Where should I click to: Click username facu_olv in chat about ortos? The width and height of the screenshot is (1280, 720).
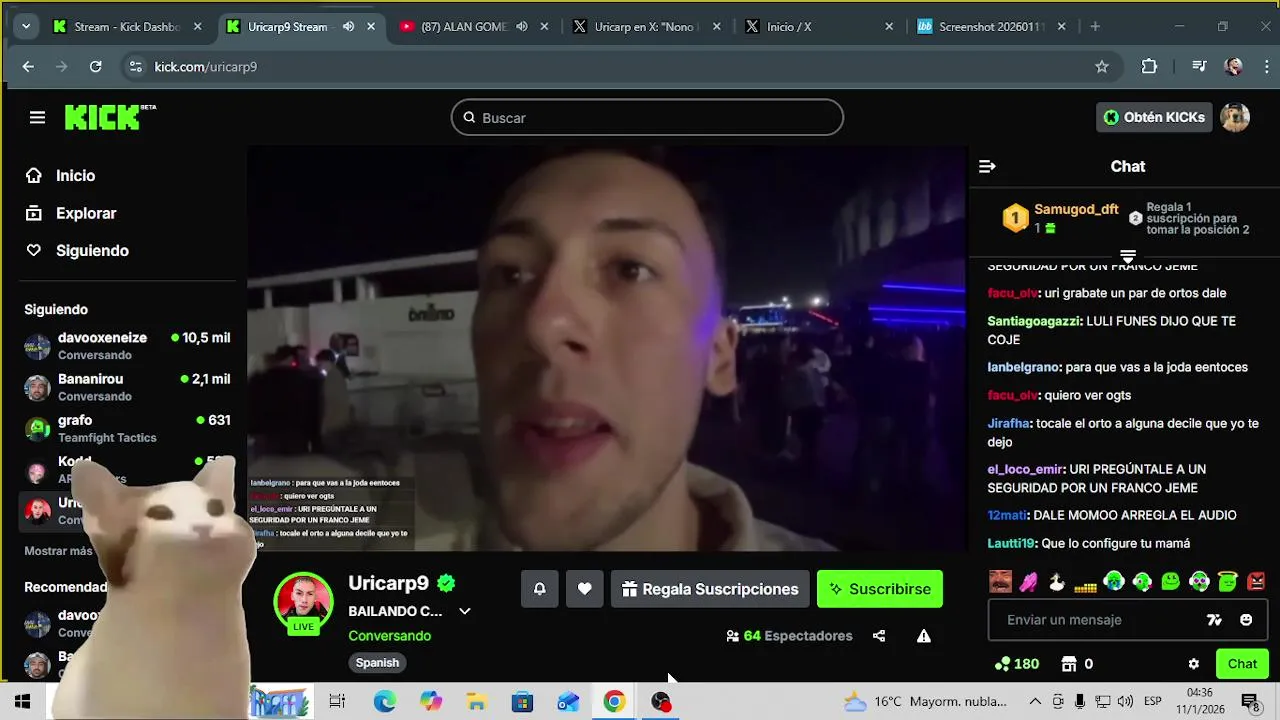(1012, 293)
